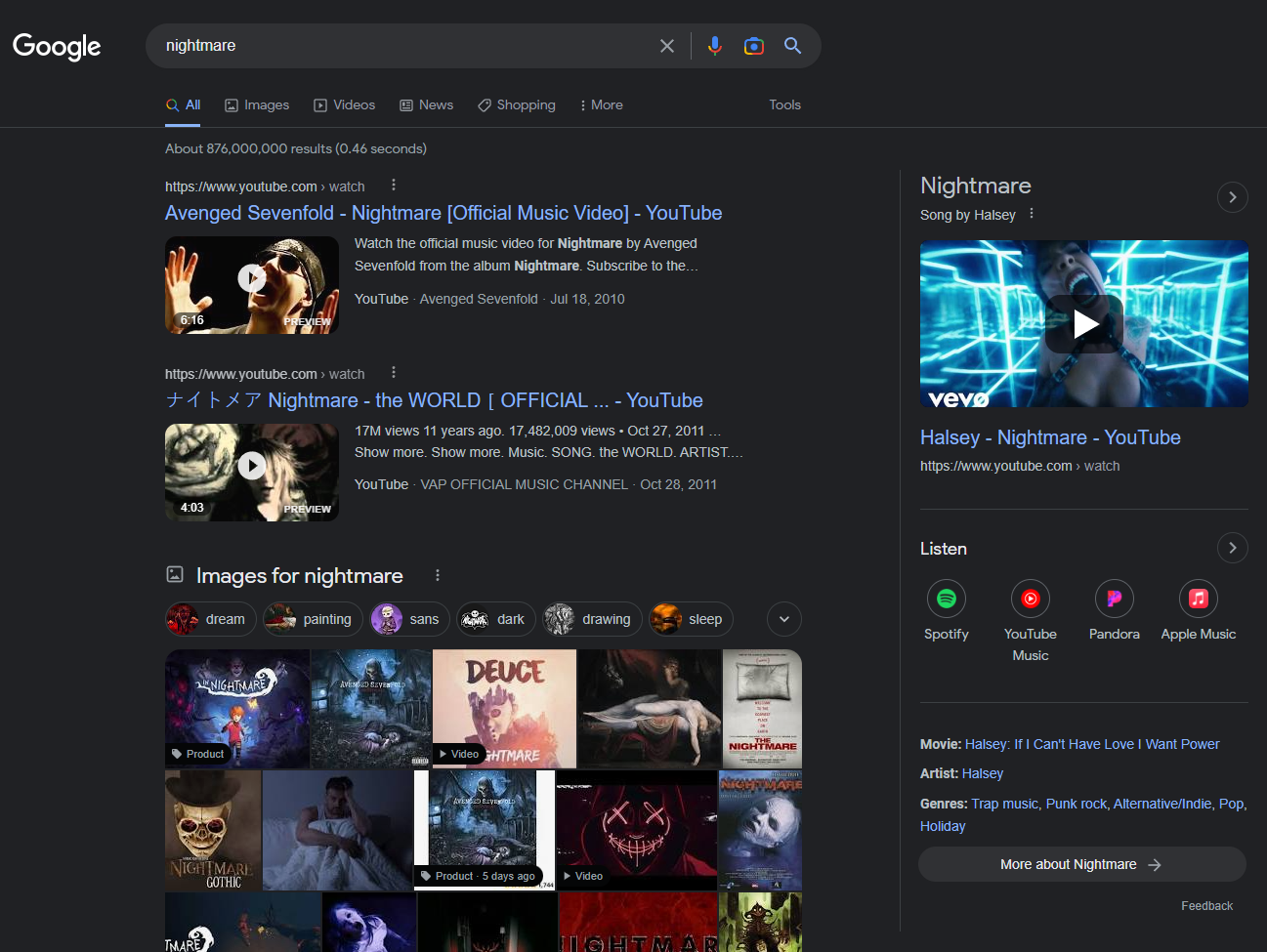This screenshot has width=1267, height=952.
Task: Click the More about Nightmare button
Action: point(1080,864)
